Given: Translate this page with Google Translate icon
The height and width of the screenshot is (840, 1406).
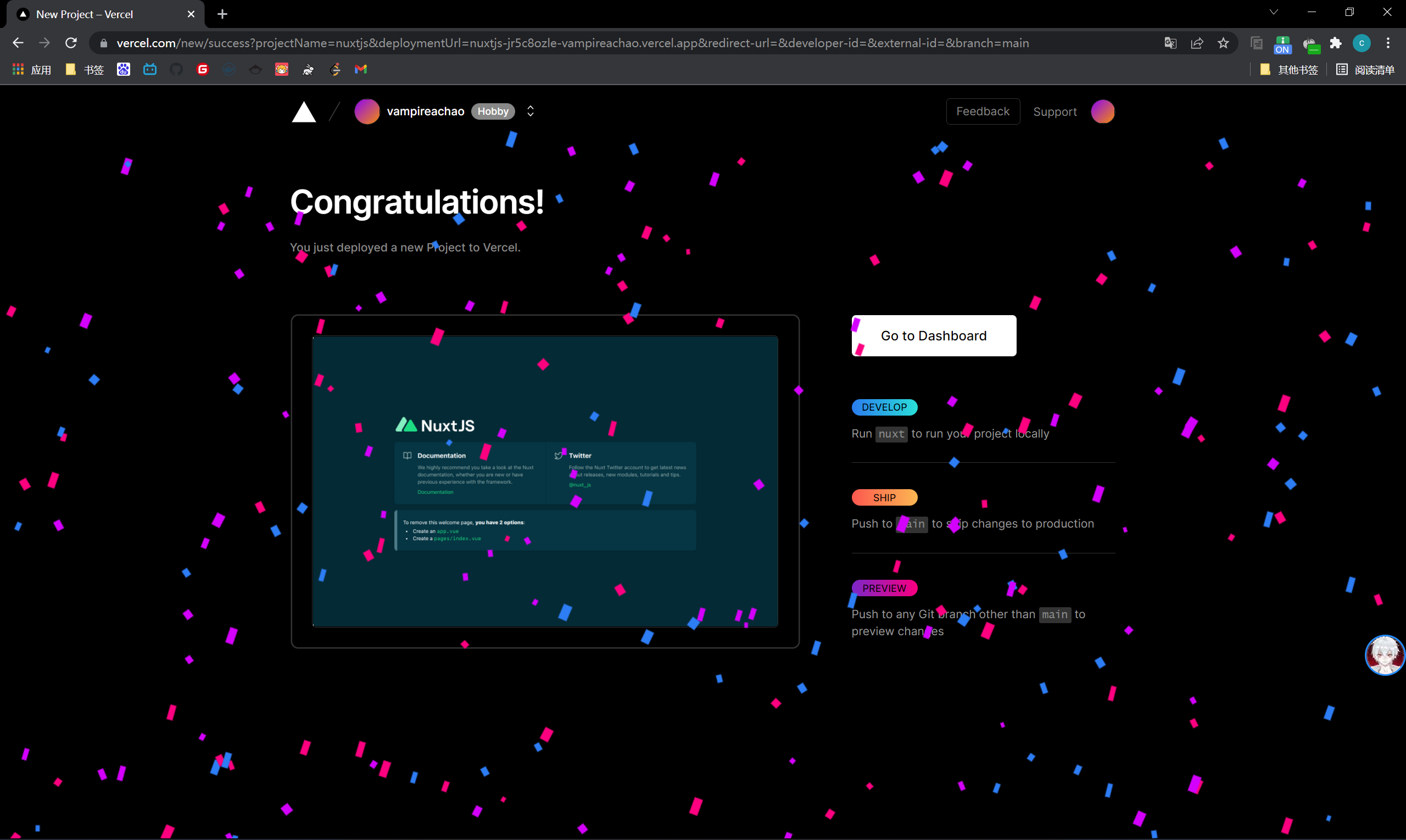Looking at the screenshot, I should [1170, 43].
